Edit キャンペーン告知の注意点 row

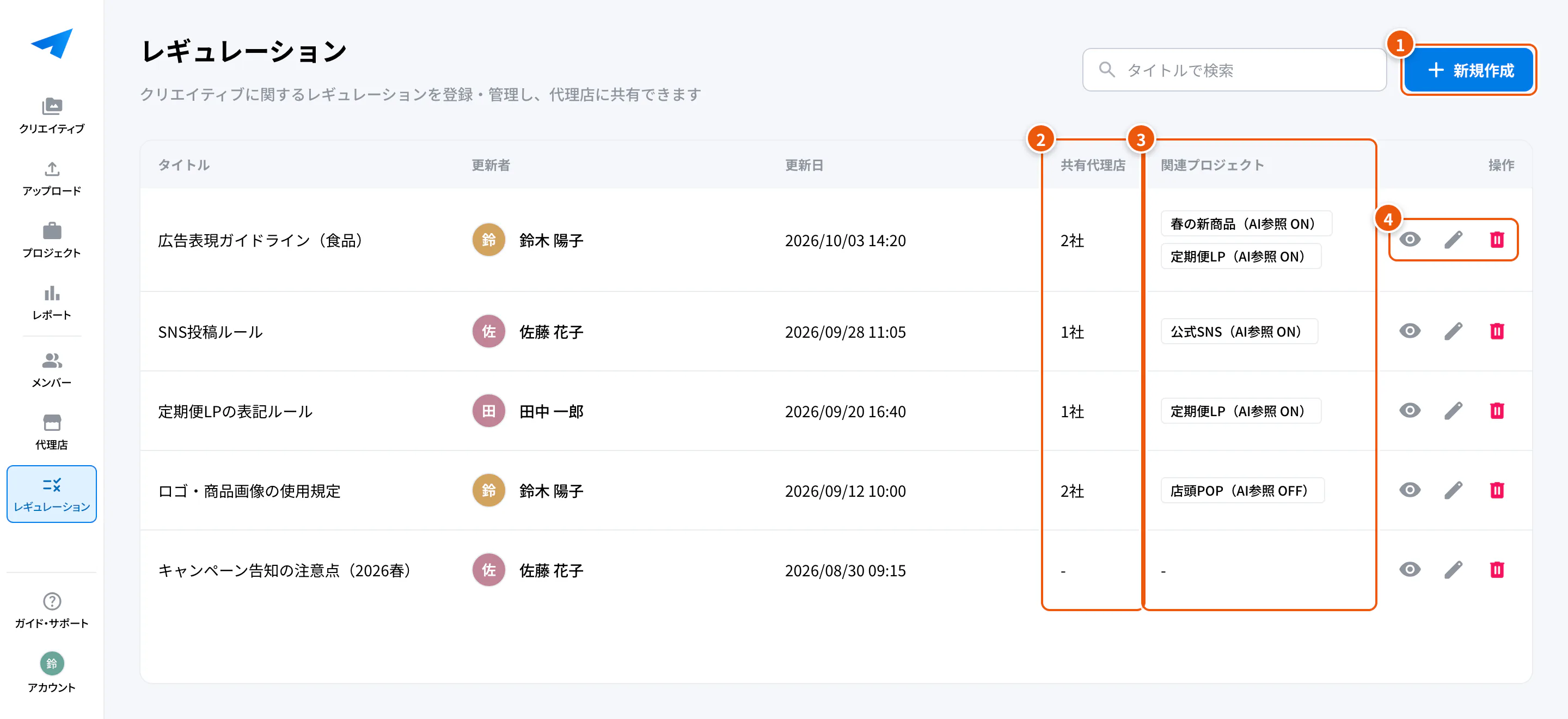point(1454,570)
